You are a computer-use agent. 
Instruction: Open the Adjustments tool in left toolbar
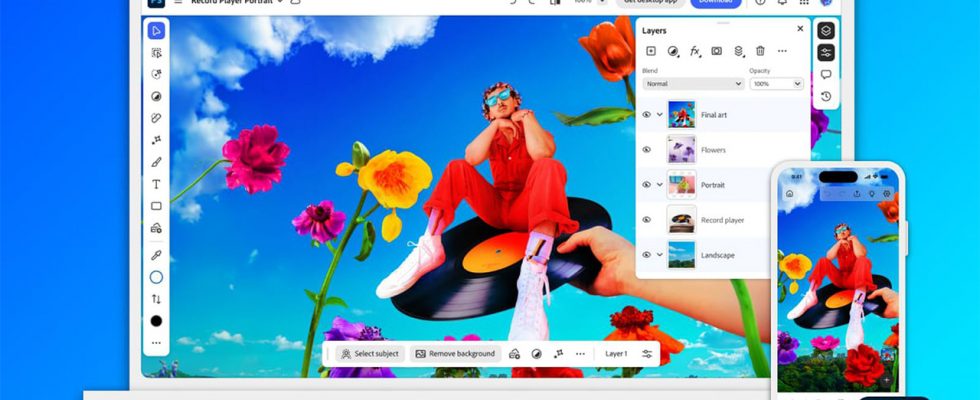pos(156,96)
